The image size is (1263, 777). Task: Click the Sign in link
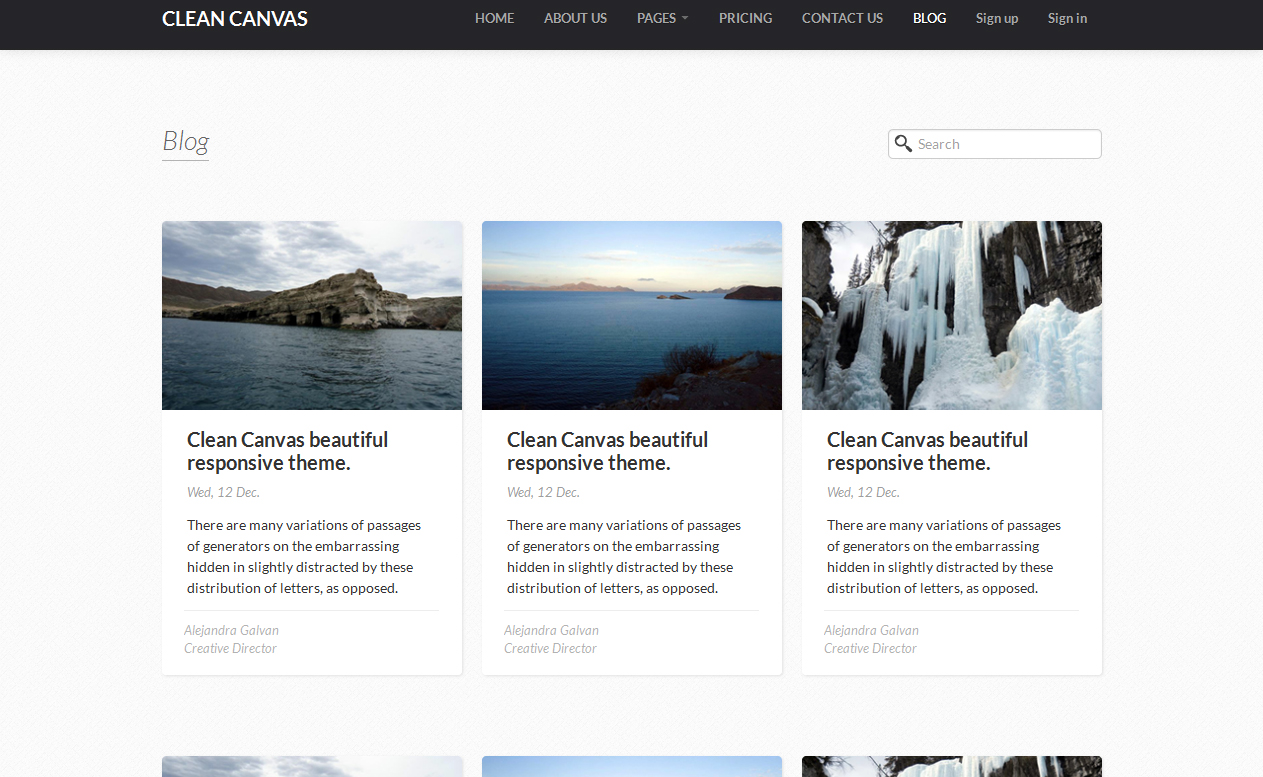click(1067, 18)
